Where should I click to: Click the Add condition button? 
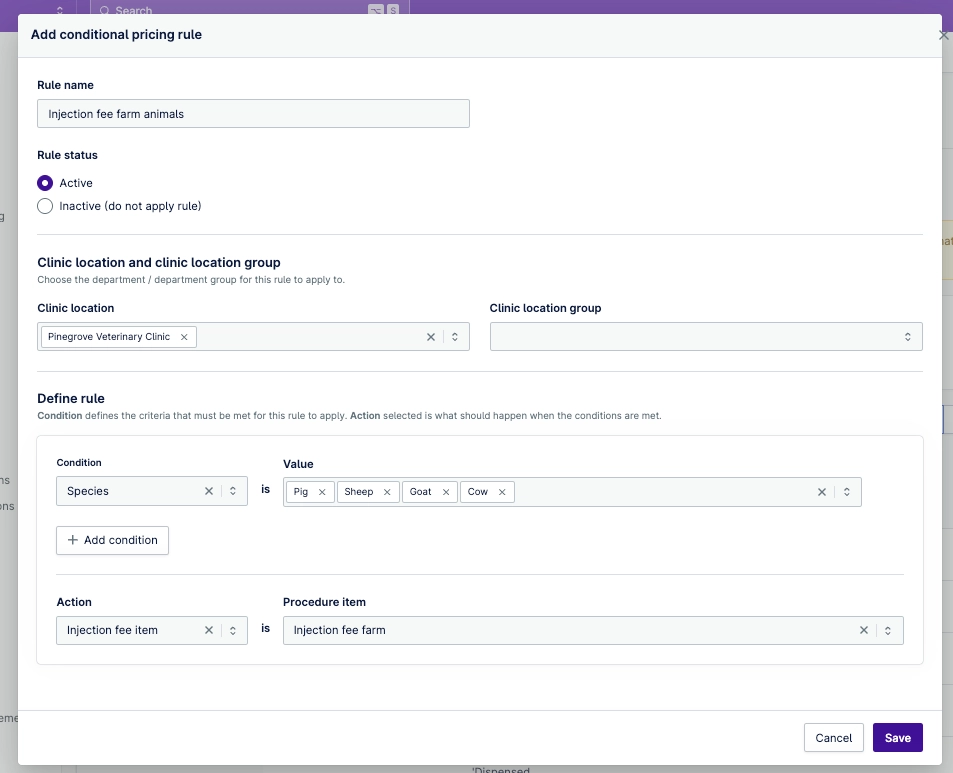112,540
